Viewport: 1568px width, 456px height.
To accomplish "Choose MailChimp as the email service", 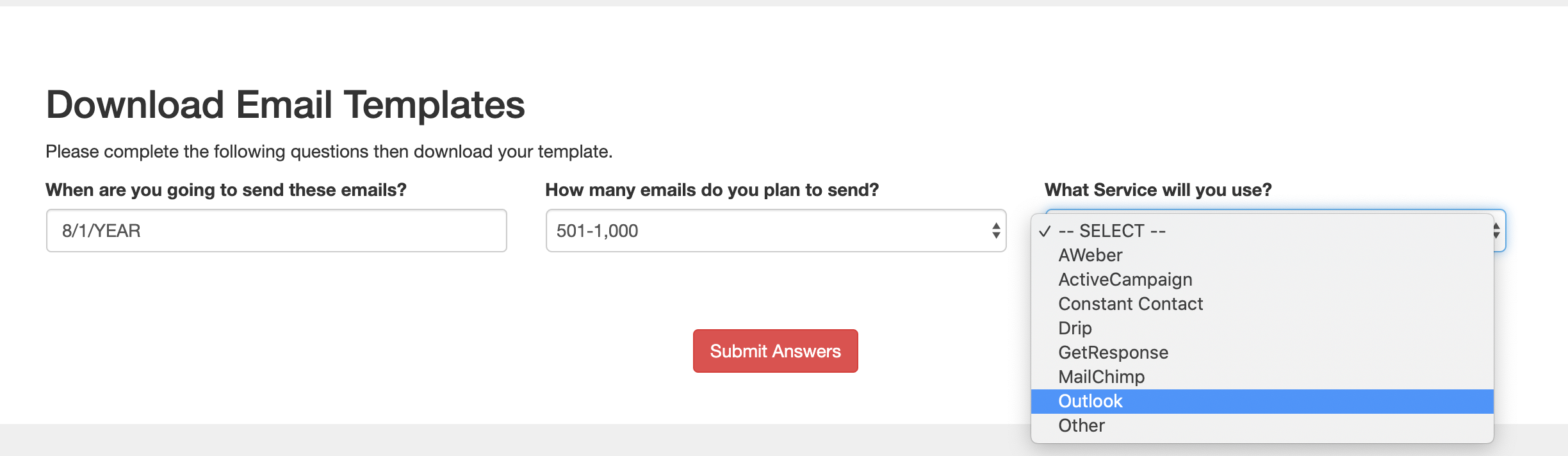I will (1101, 377).
